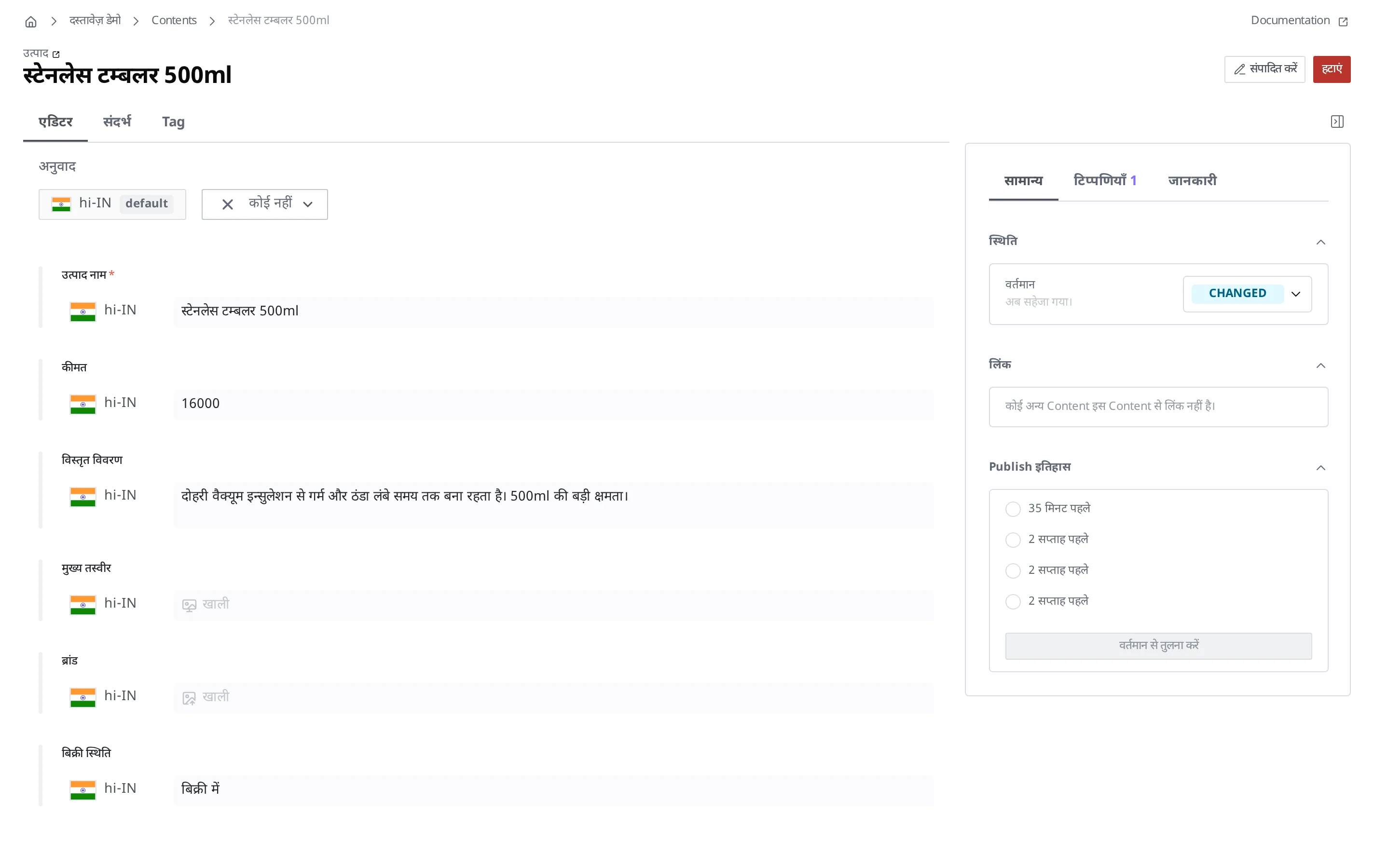This screenshot has width=1374, height=868.
Task: Open external link icon next to उत्पाद
Action: click(x=56, y=54)
